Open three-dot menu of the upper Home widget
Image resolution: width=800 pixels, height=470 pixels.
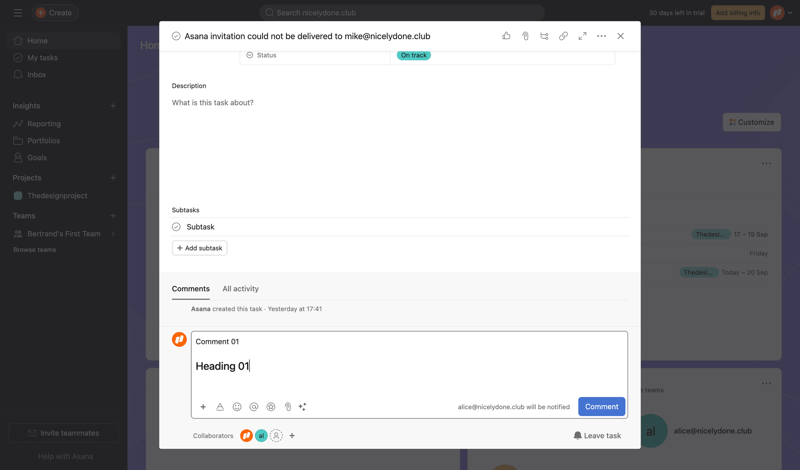766,163
